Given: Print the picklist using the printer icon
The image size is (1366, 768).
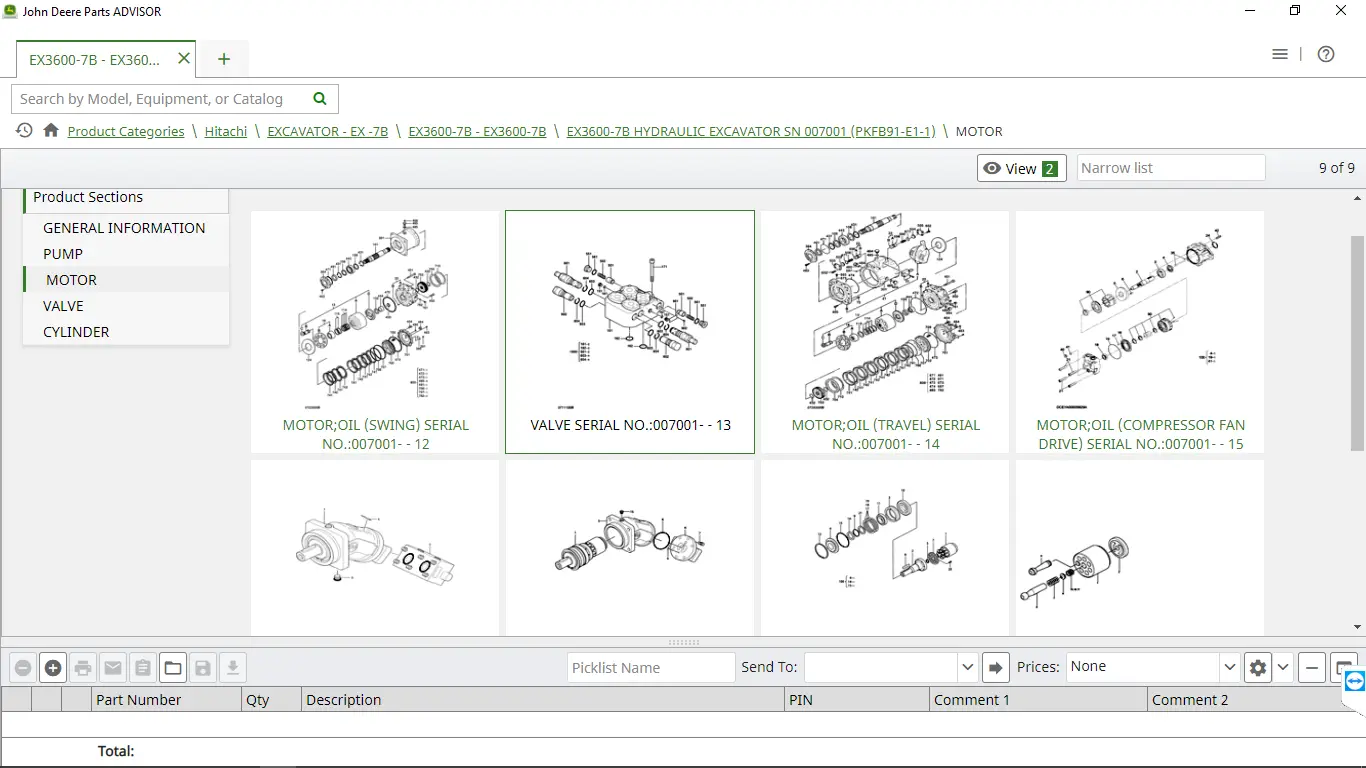Looking at the screenshot, I should click(x=83, y=667).
